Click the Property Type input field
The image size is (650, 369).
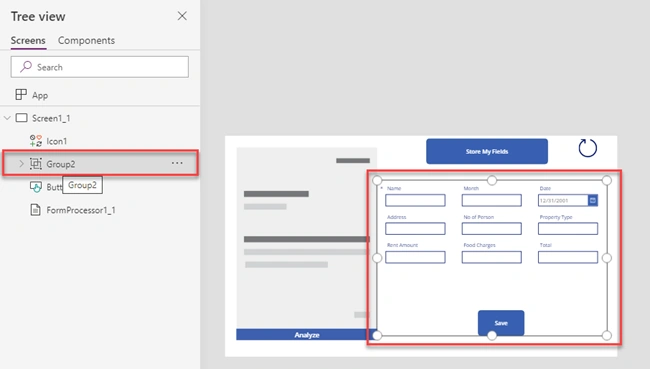click(x=568, y=228)
